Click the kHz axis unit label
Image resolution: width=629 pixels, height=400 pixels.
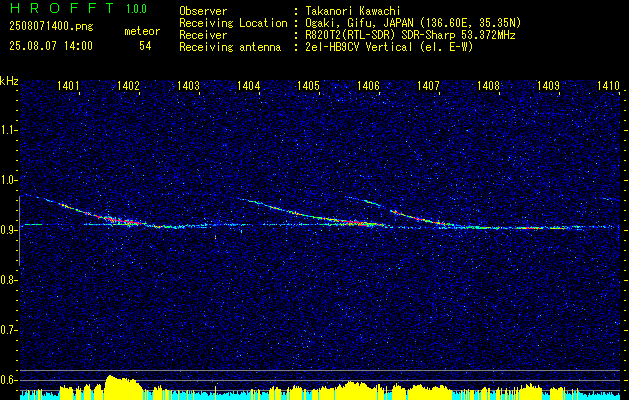pyautogui.click(x=10, y=81)
